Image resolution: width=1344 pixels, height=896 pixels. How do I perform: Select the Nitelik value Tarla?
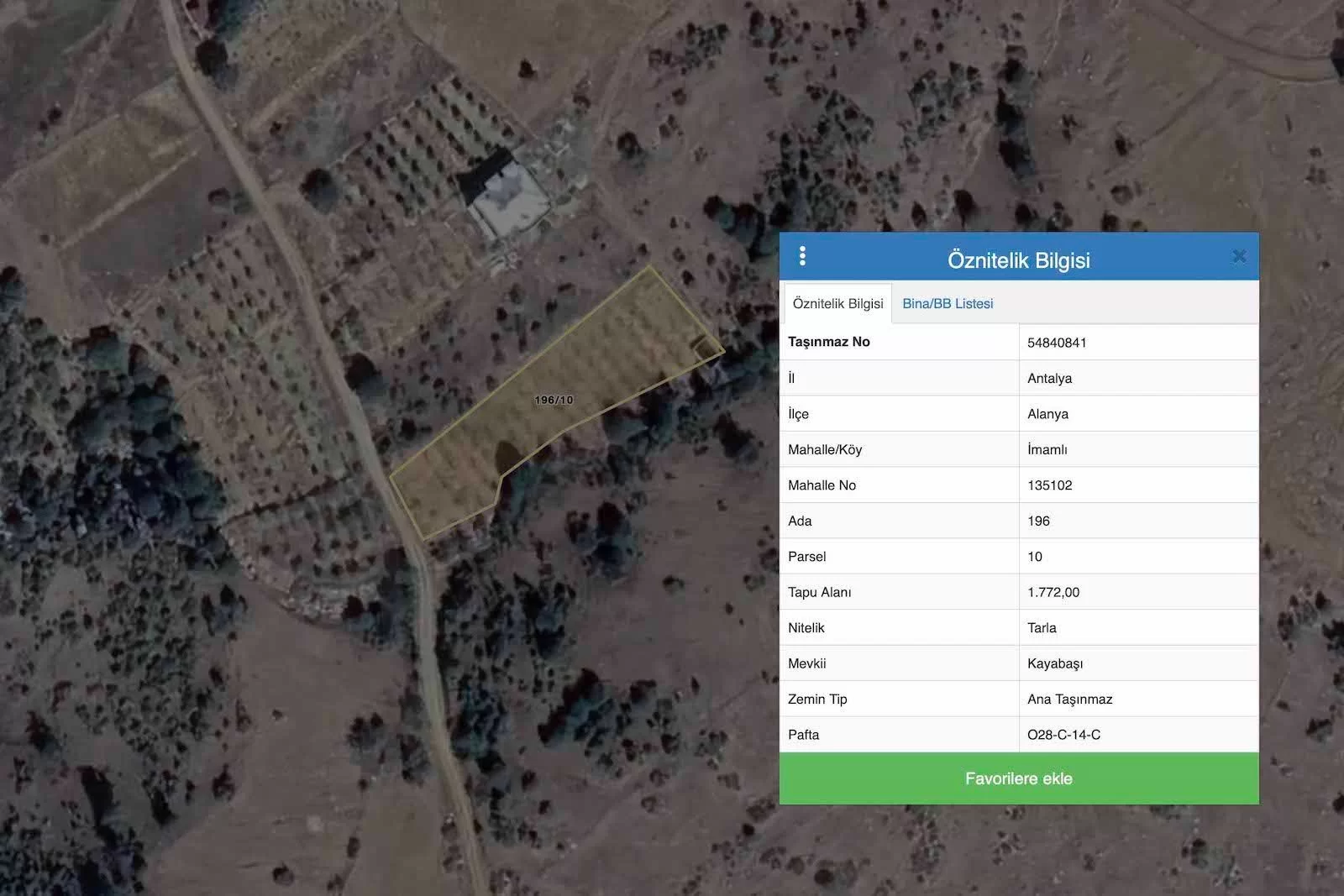click(x=1042, y=628)
